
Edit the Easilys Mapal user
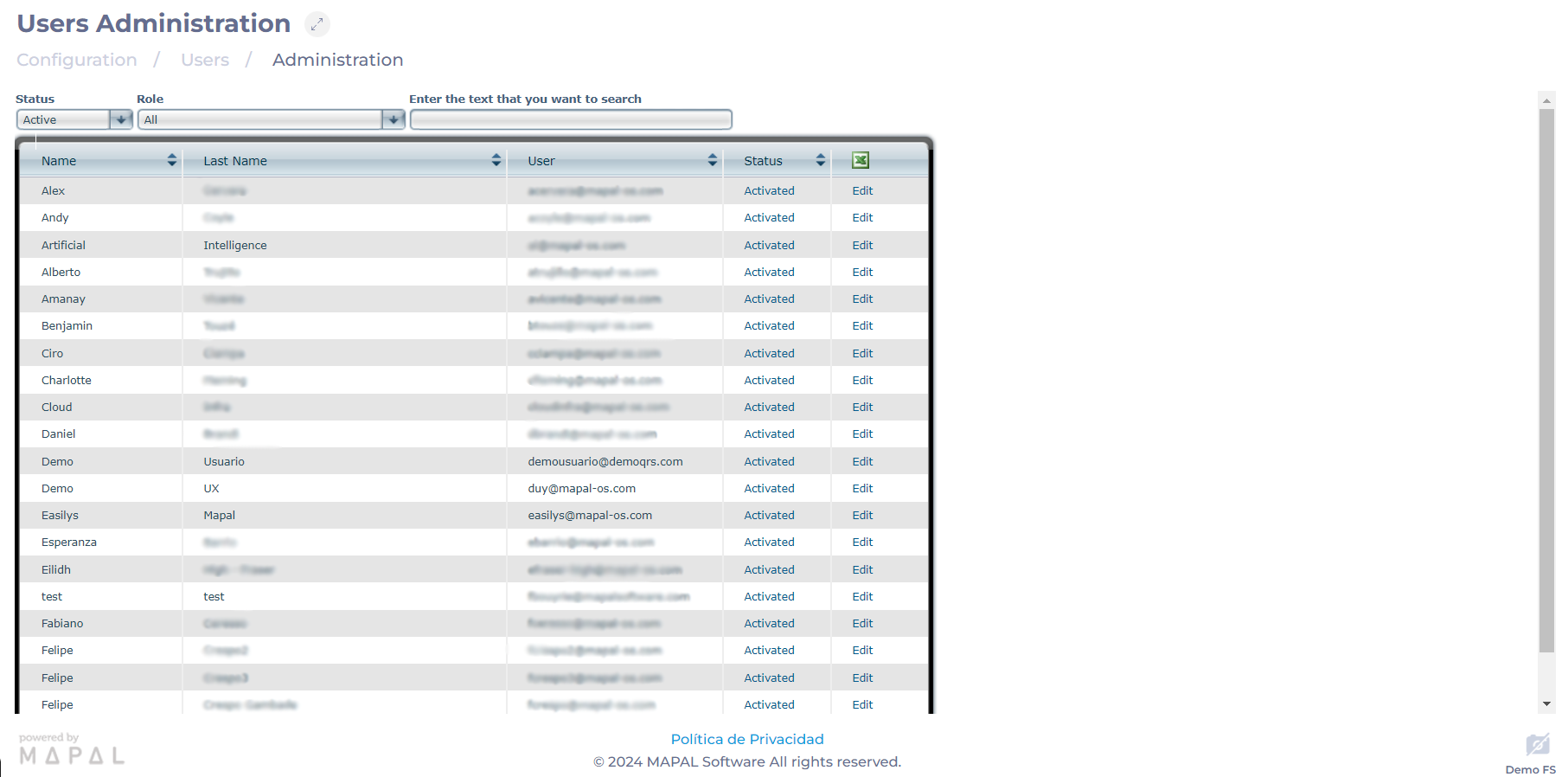click(862, 516)
